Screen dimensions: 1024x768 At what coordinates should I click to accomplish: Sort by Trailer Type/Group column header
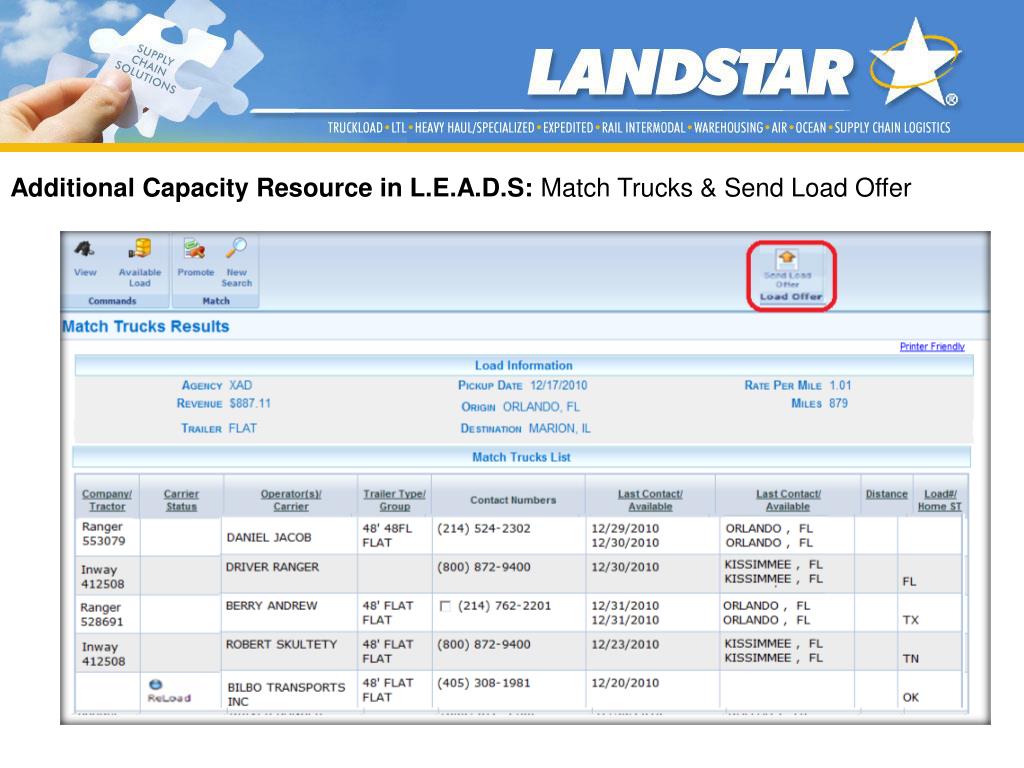click(x=394, y=500)
